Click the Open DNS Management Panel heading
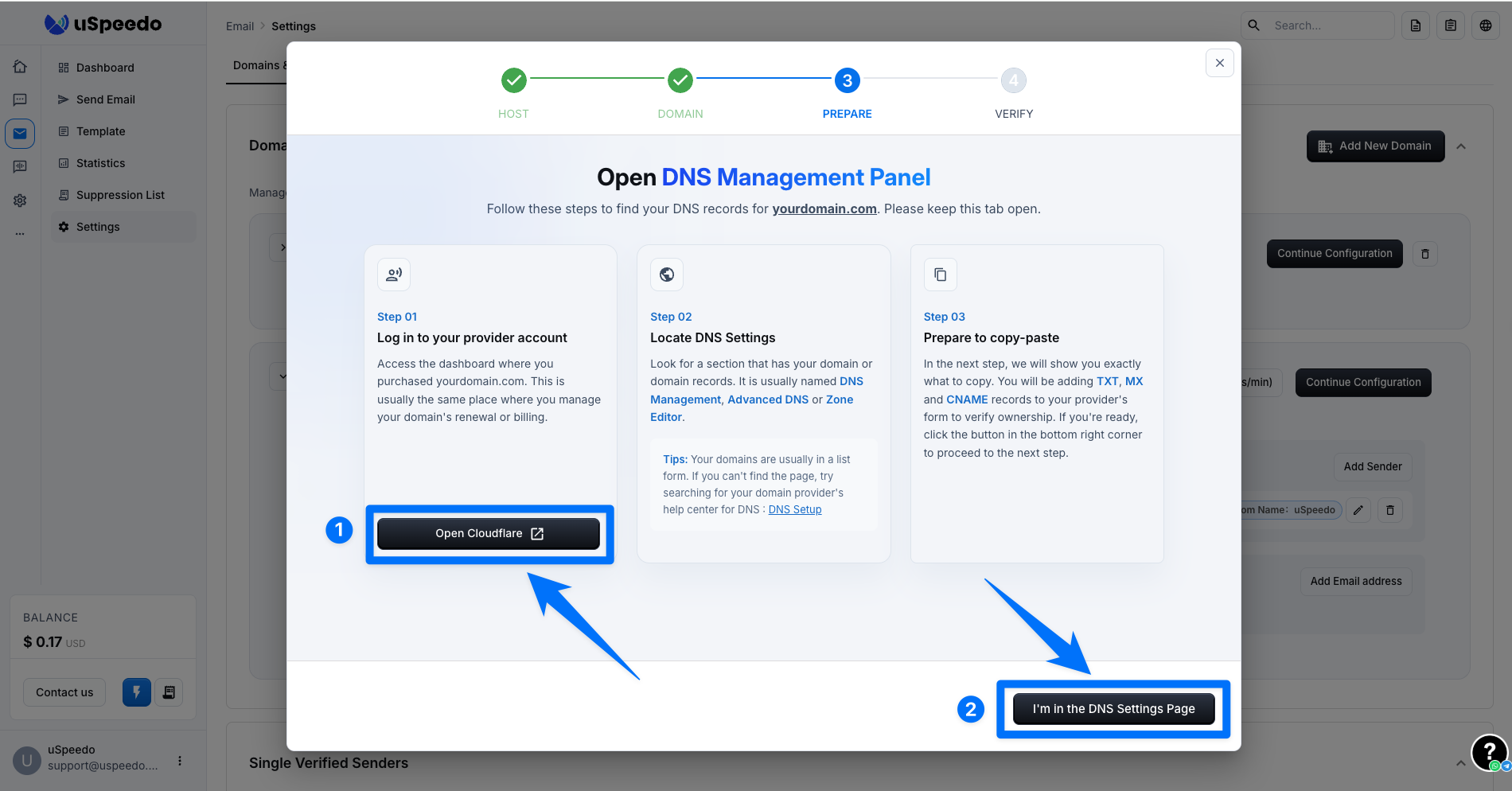 pyautogui.click(x=763, y=177)
